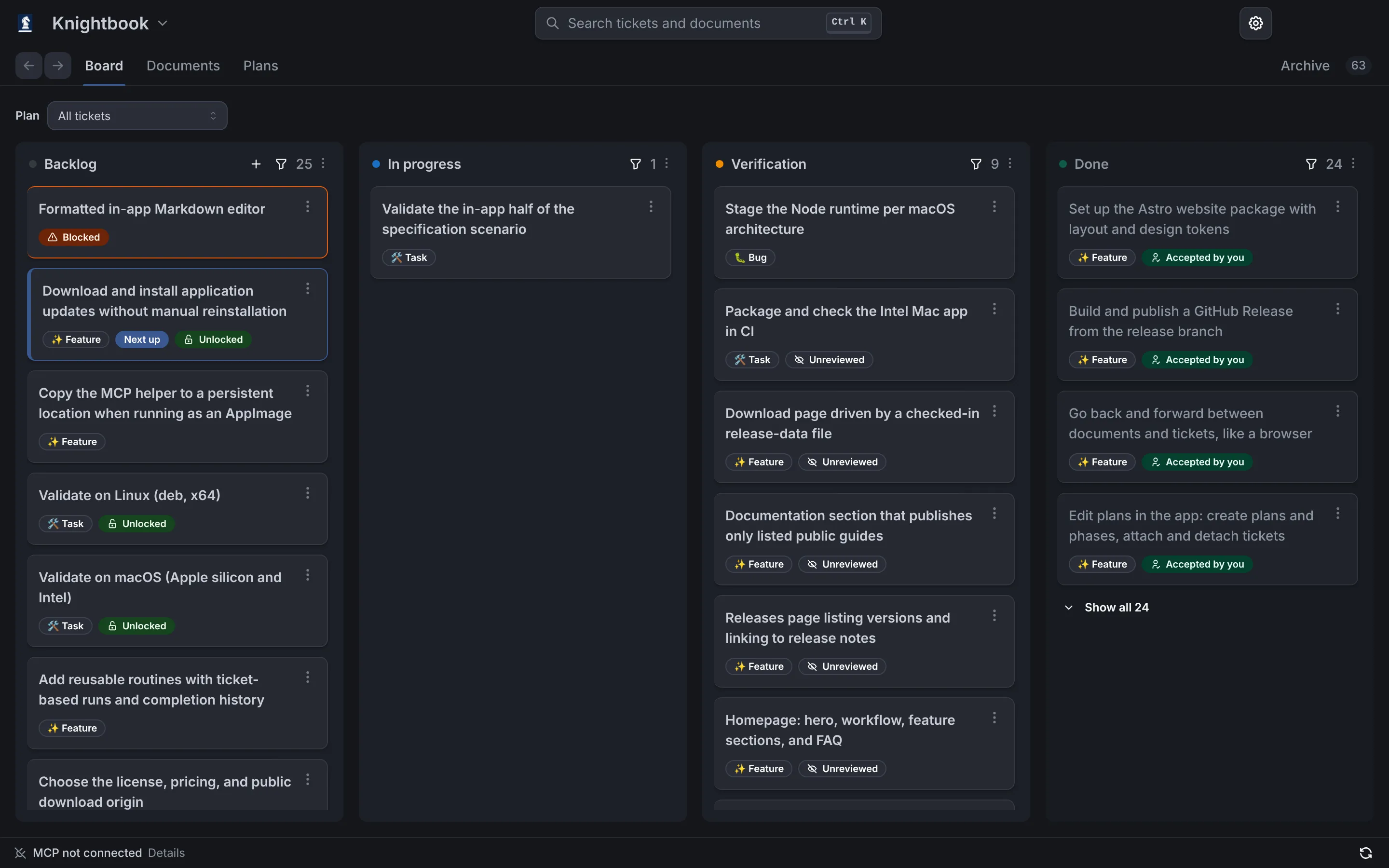
Task: Switch to the Board tab
Action: tap(104, 66)
